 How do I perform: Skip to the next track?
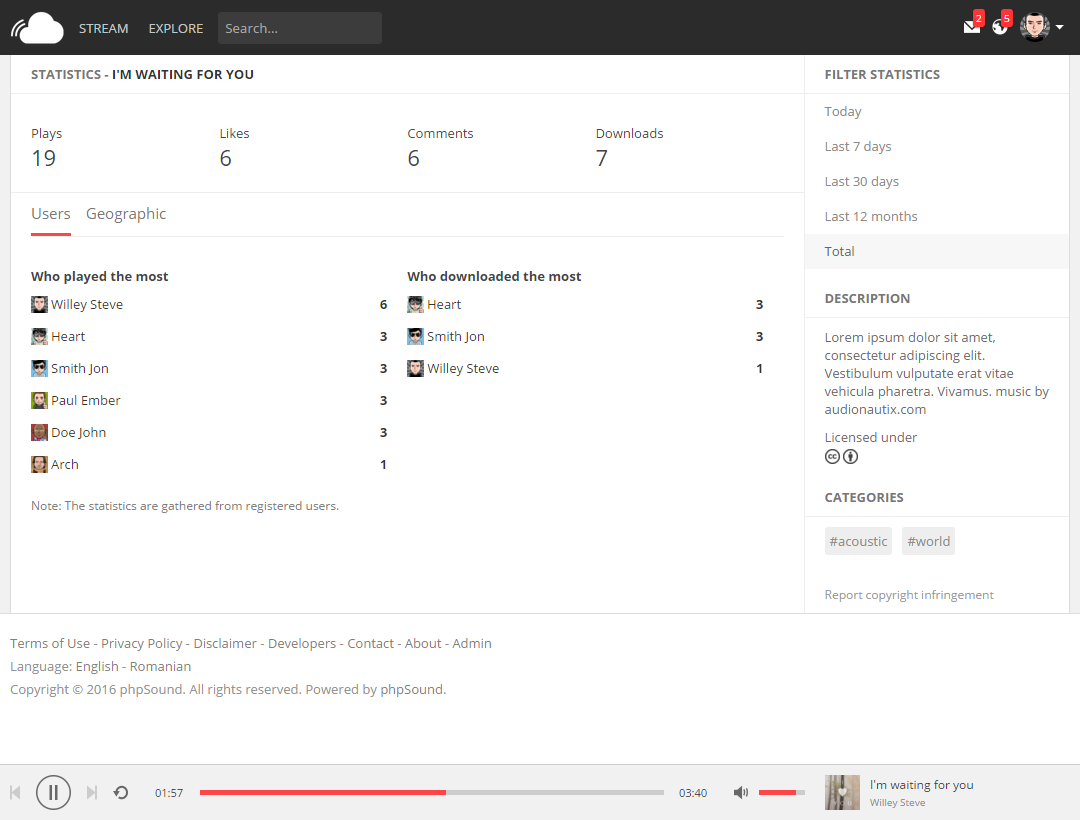pos(91,792)
